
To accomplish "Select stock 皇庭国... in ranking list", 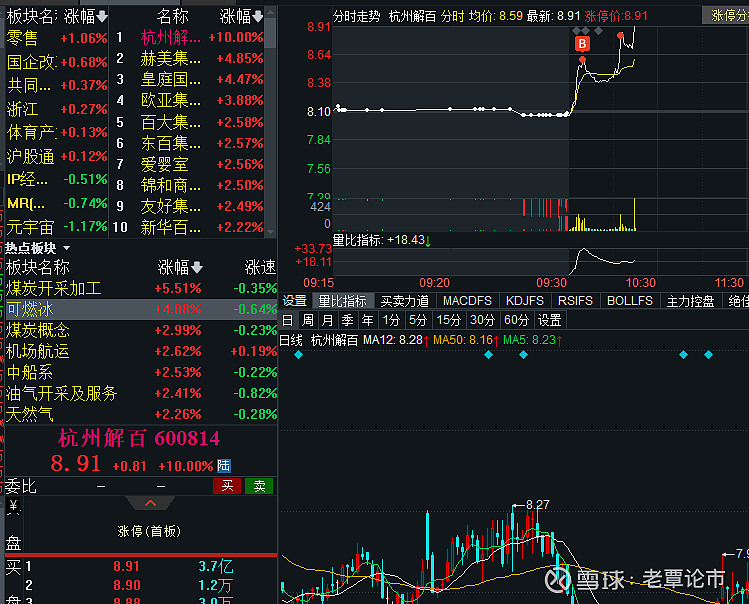I will [189, 79].
